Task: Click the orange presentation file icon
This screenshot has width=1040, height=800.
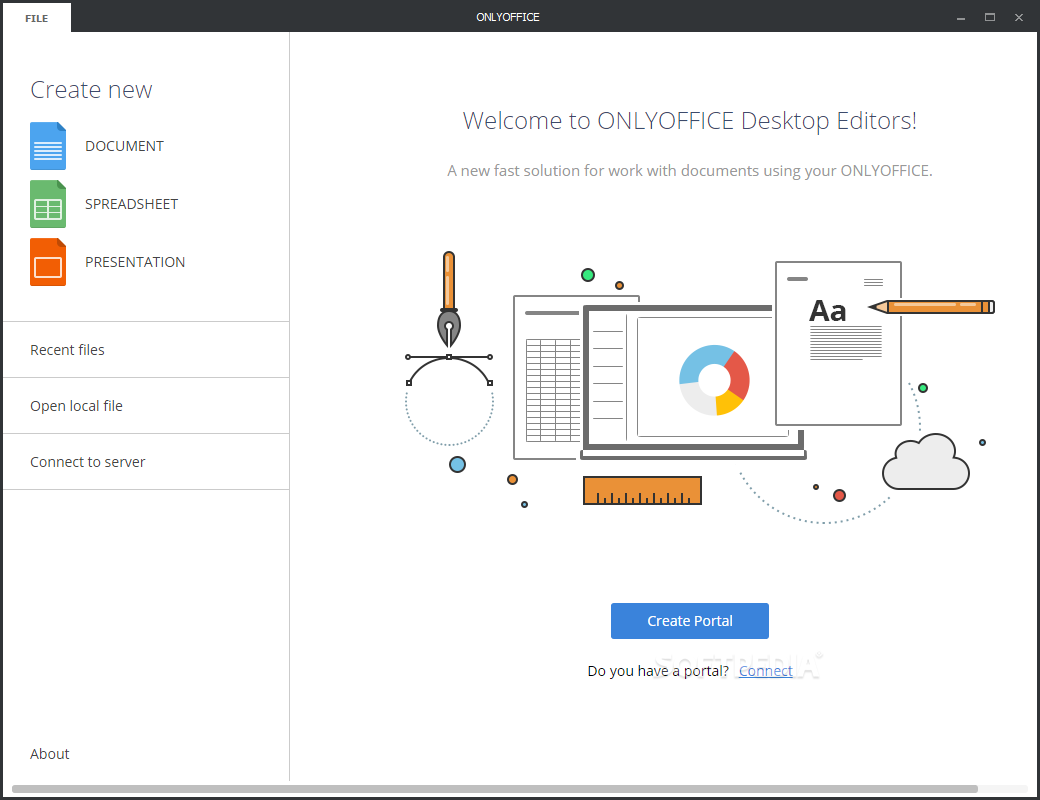Action: [48, 262]
